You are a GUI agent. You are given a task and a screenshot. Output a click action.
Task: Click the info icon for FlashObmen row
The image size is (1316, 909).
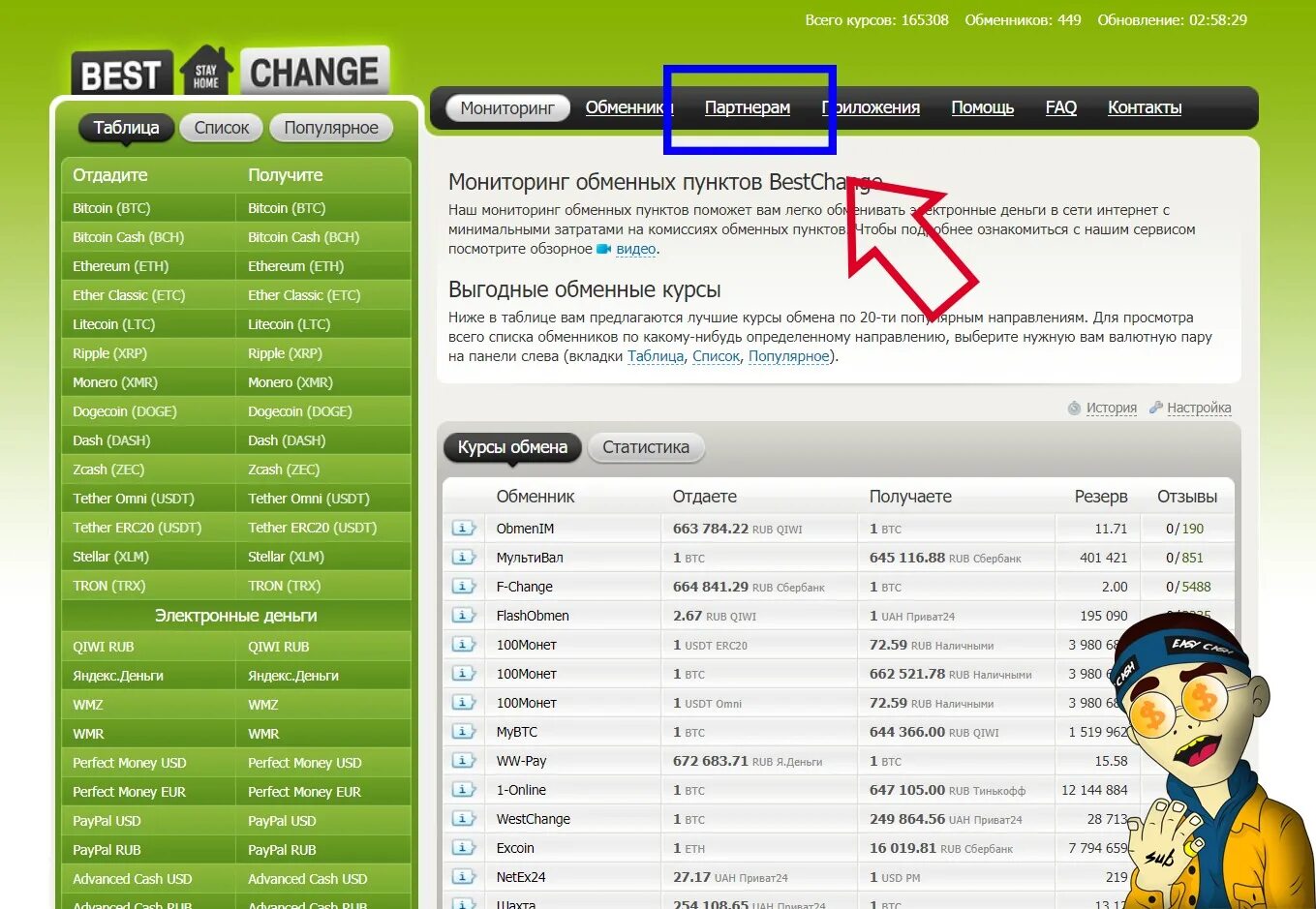[x=464, y=615]
